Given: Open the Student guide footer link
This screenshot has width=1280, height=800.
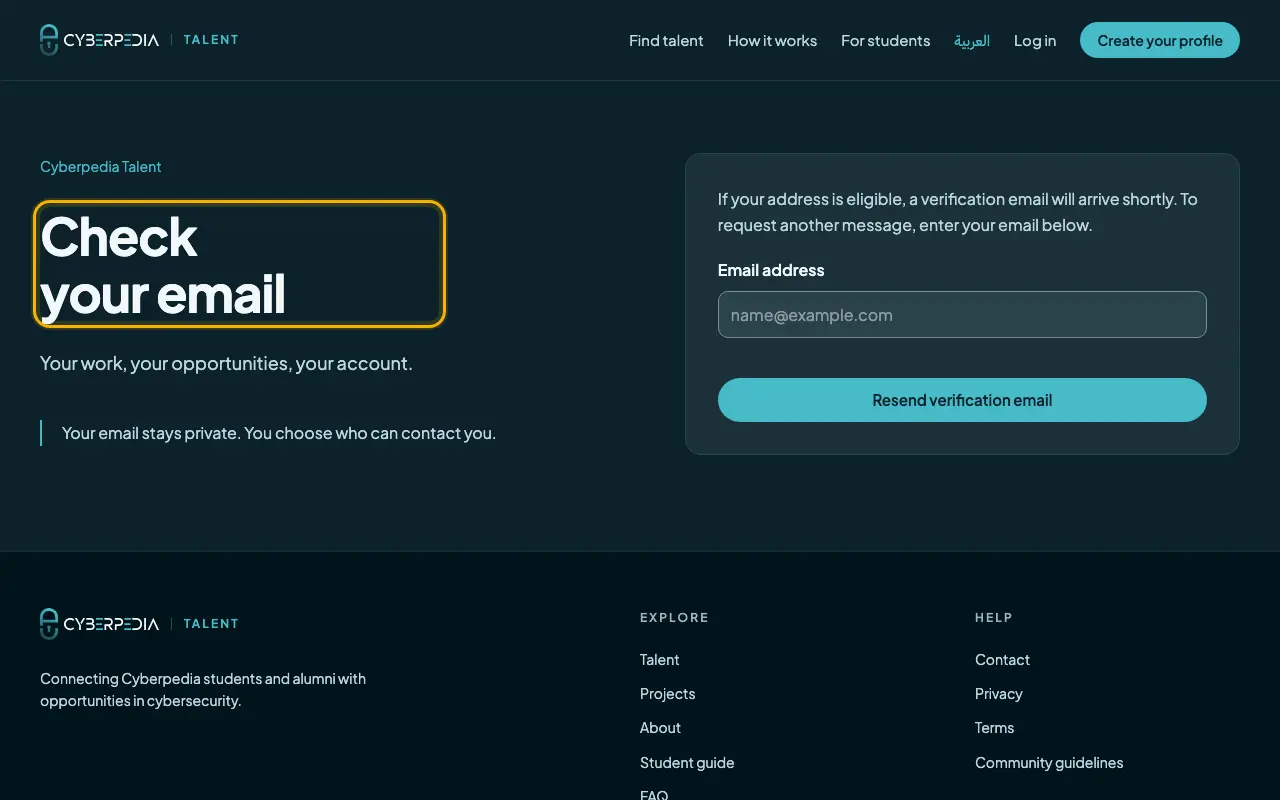Looking at the screenshot, I should (687, 763).
